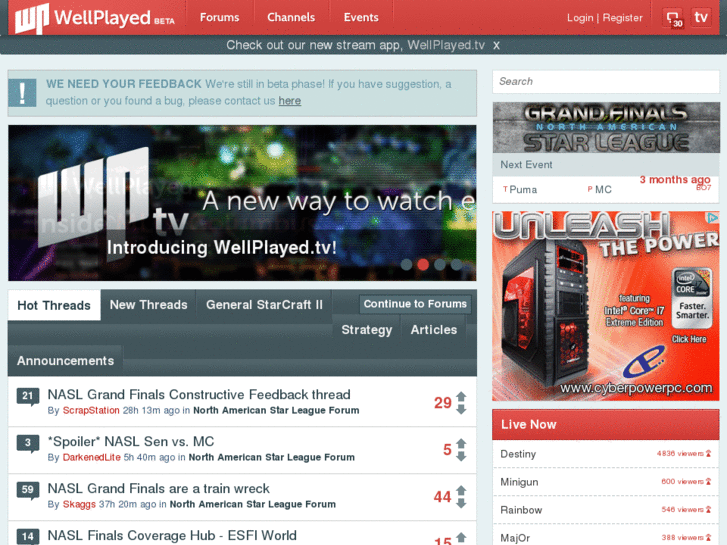The image size is (727, 545).
Task: Upvote NASL Grand Finals Constructive Feedback thread
Action: click(x=461, y=397)
